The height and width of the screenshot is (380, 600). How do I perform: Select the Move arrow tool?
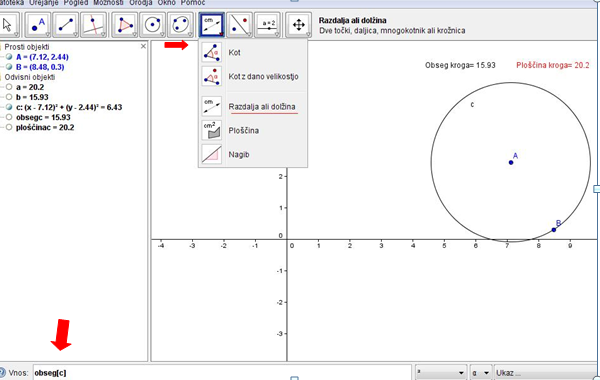click(8, 25)
